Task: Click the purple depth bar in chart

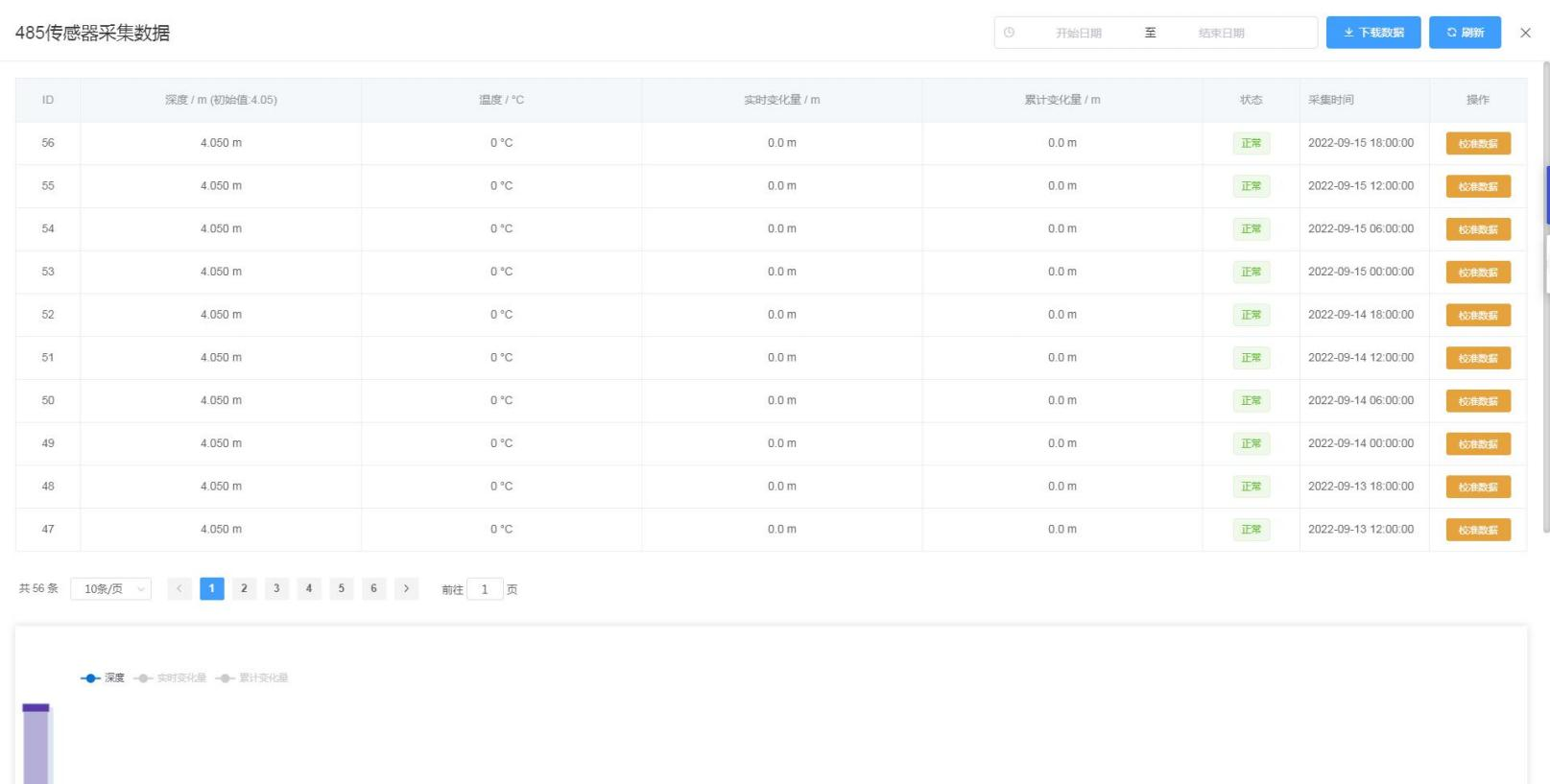Action: click(36, 745)
